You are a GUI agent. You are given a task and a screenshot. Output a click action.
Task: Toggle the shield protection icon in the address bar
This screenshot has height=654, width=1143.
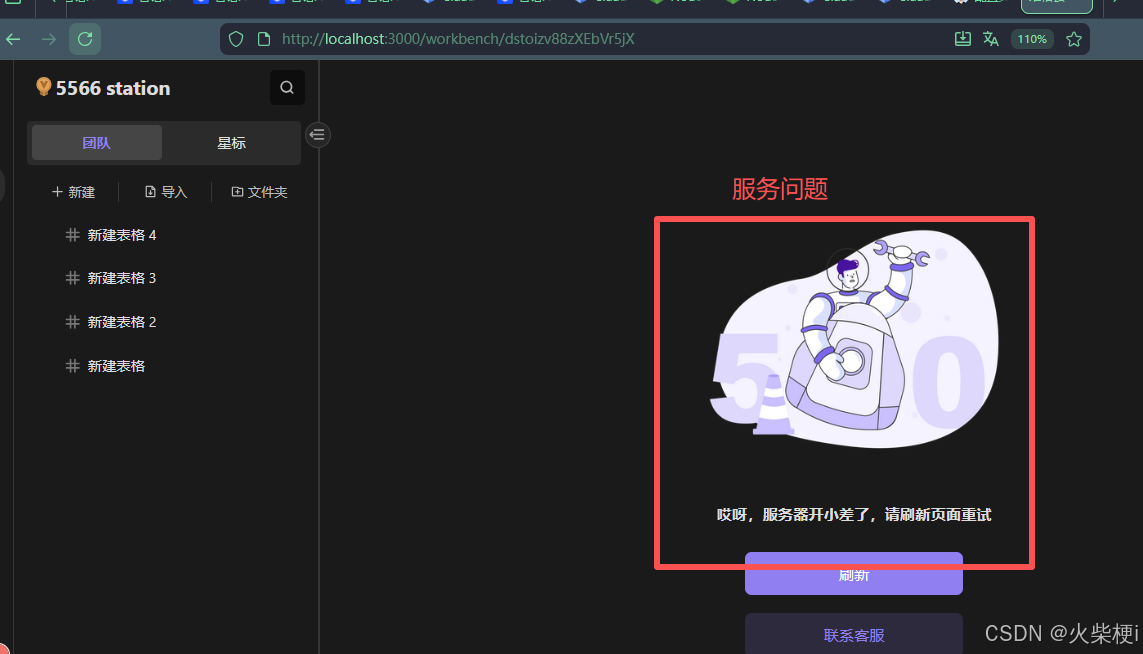coord(234,38)
